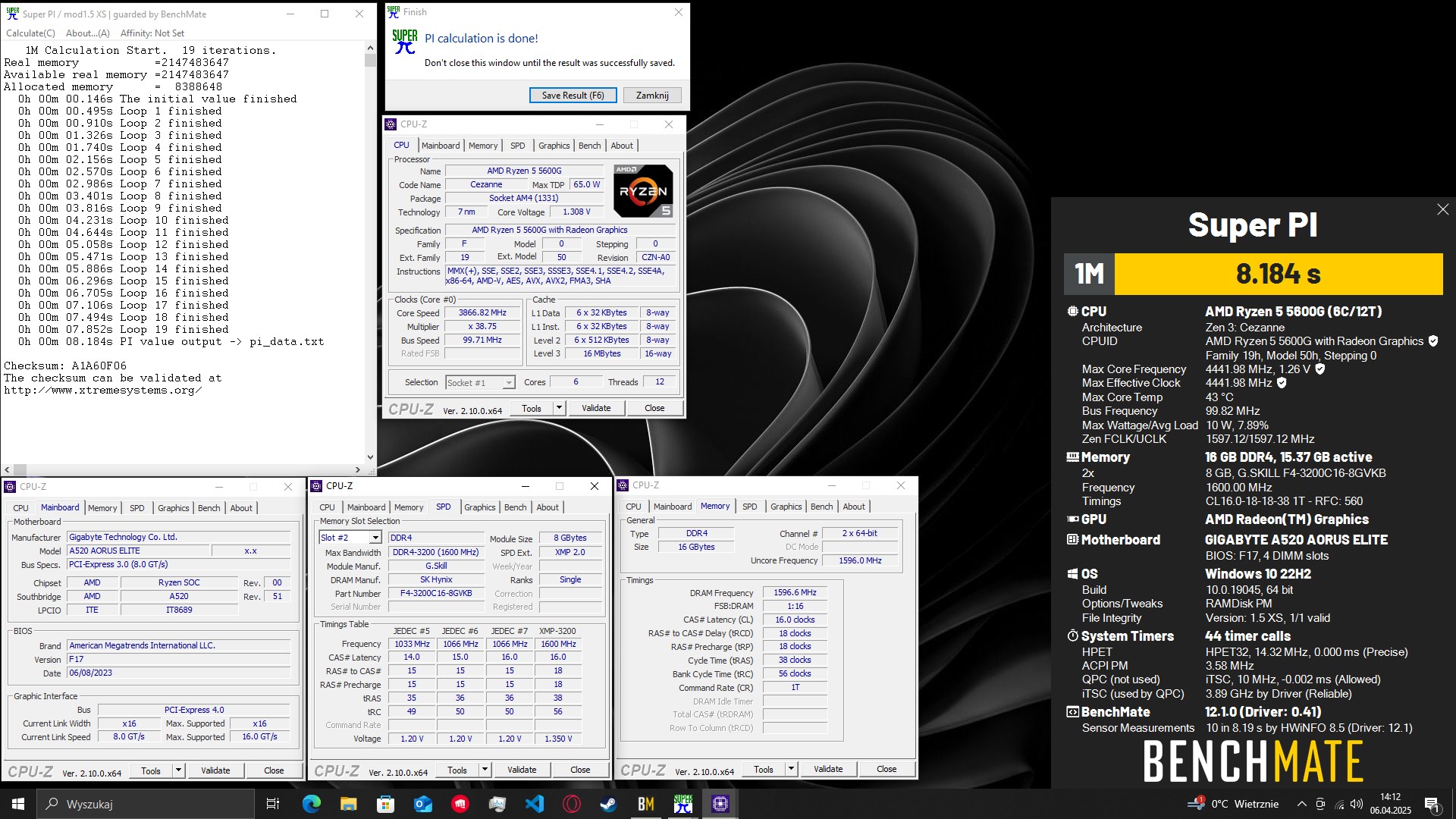Click the Super PI vertical scrollbar down arrow

click(x=370, y=457)
